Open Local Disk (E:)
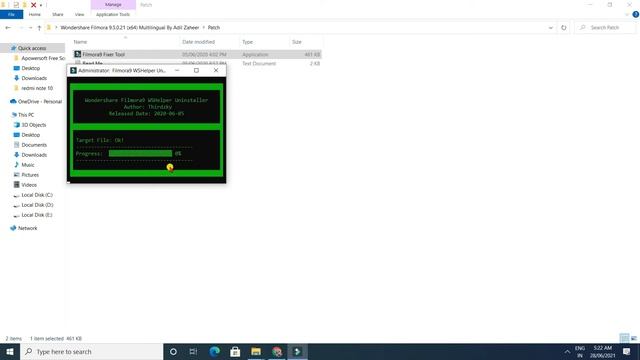 pyautogui.click(x=37, y=215)
